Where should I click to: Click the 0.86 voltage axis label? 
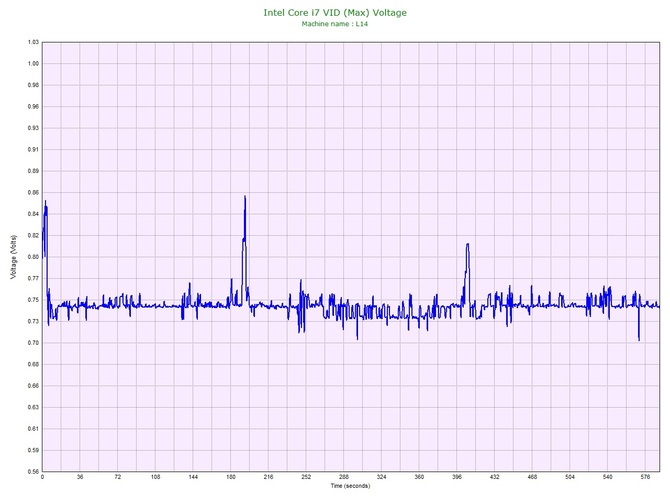(33, 192)
